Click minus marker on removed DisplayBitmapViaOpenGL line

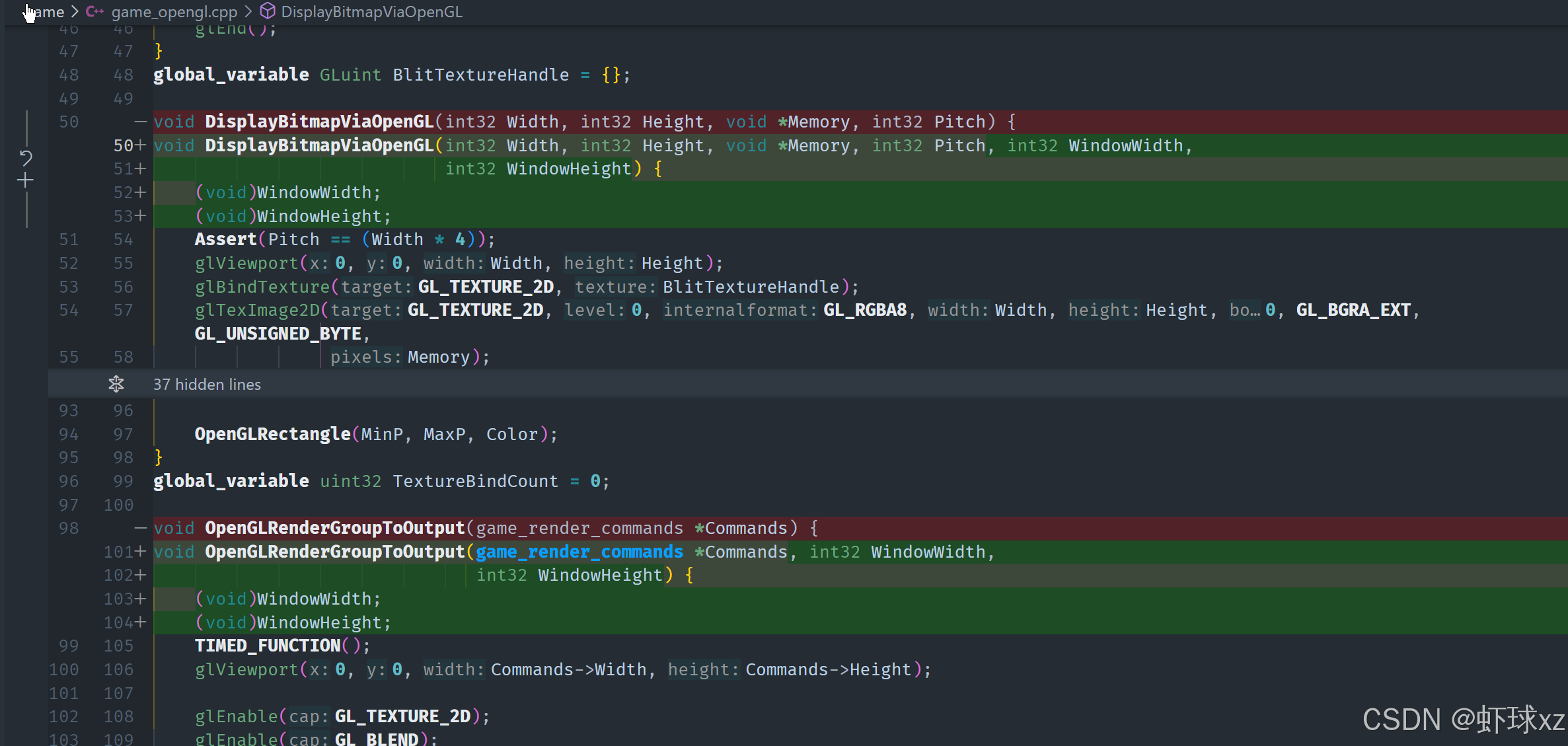click(x=140, y=122)
